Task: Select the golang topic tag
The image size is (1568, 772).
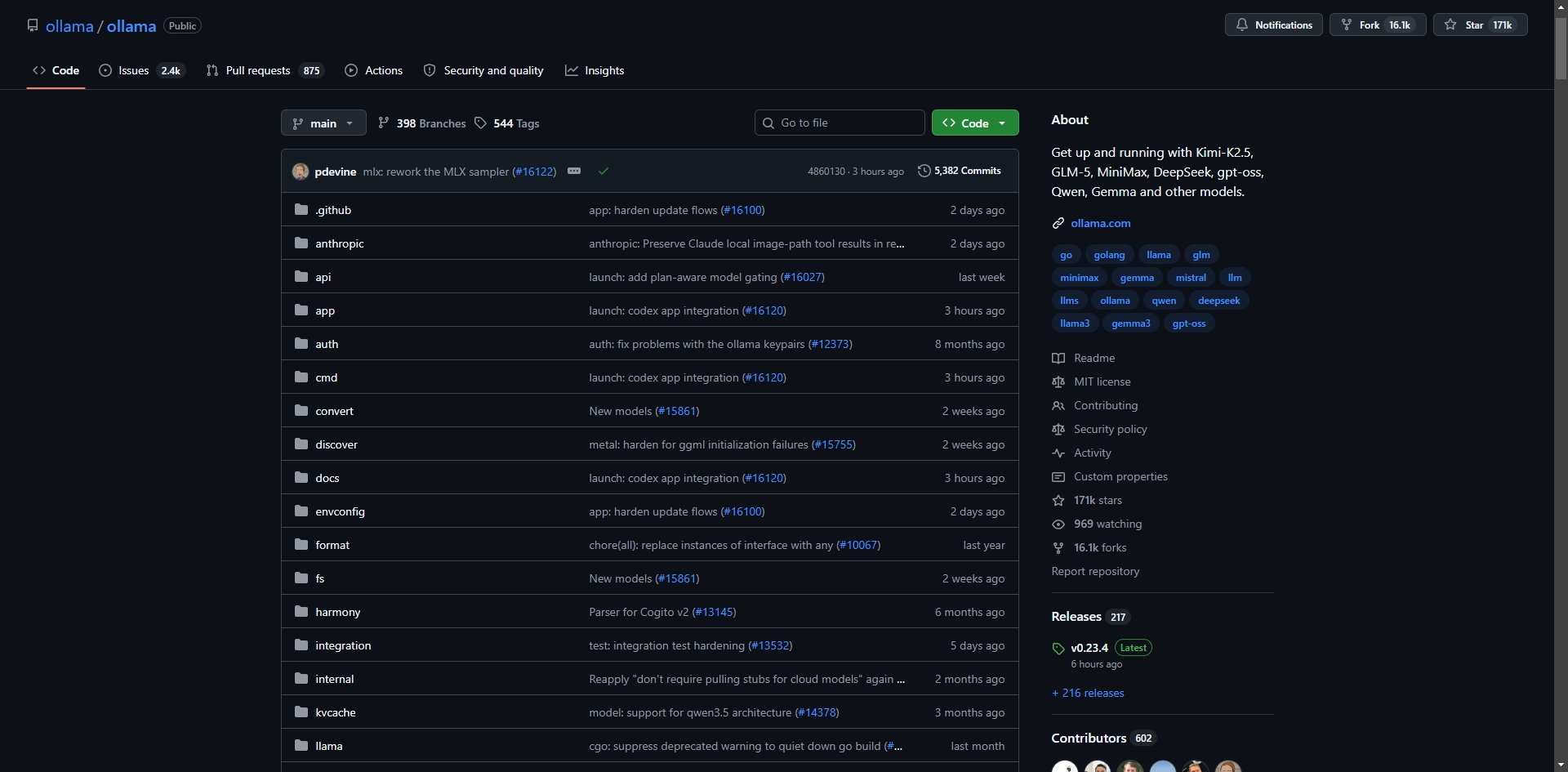Action: pyautogui.click(x=1108, y=255)
